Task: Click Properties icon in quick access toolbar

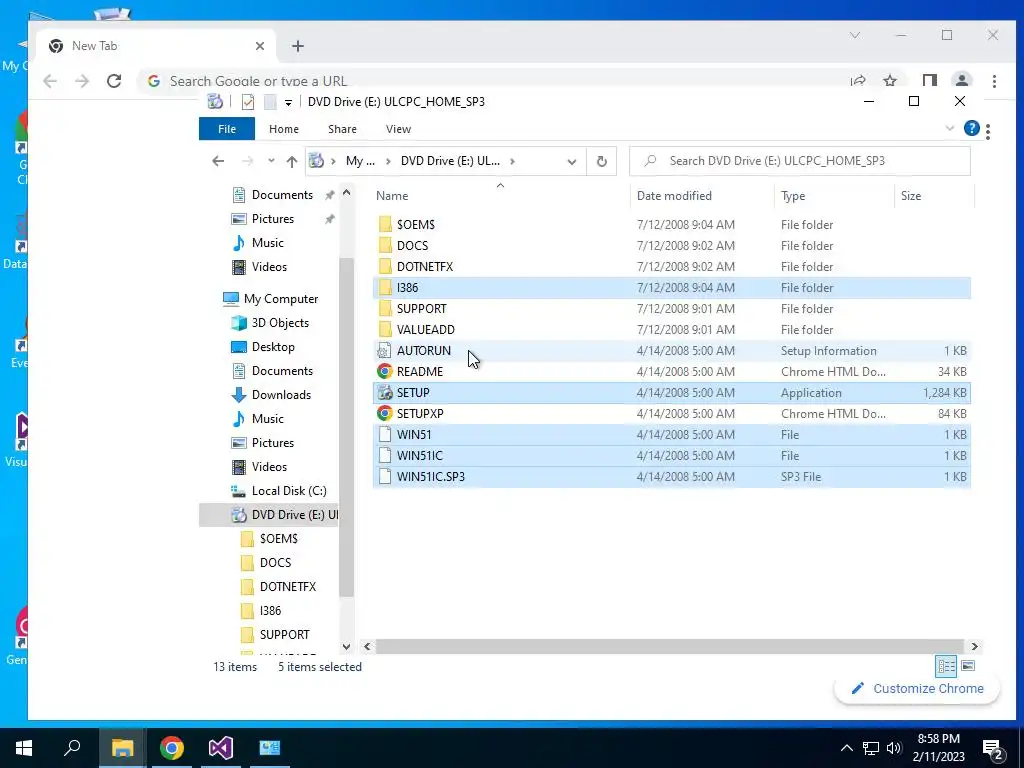Action: pyautogui.click(x=248, y=102)
